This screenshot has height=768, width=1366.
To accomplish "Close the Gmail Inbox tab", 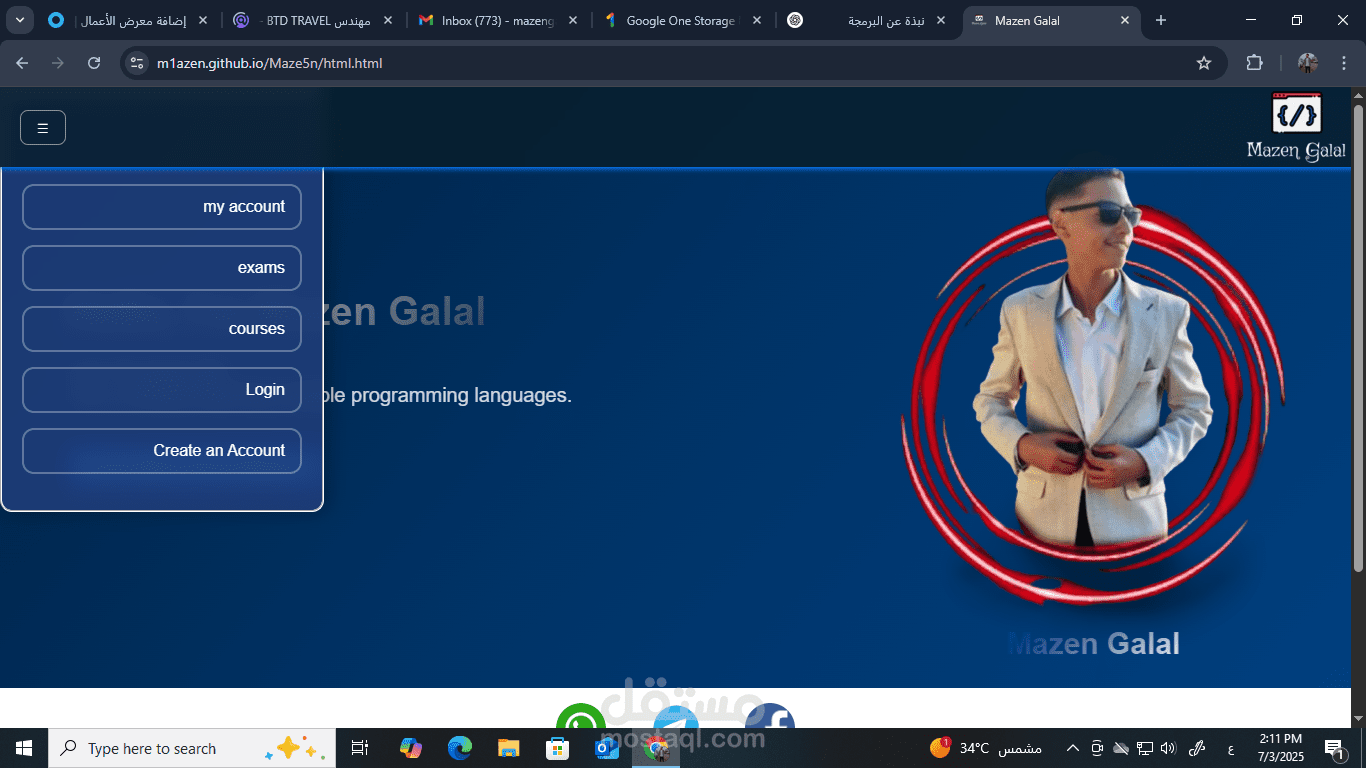I will coord(572,20).
